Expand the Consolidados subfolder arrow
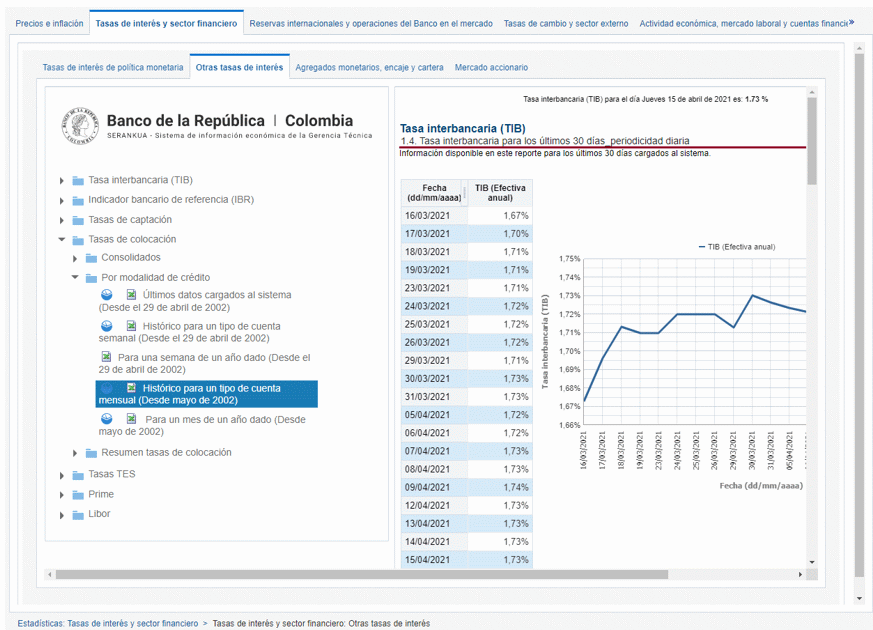 (75, 259)
